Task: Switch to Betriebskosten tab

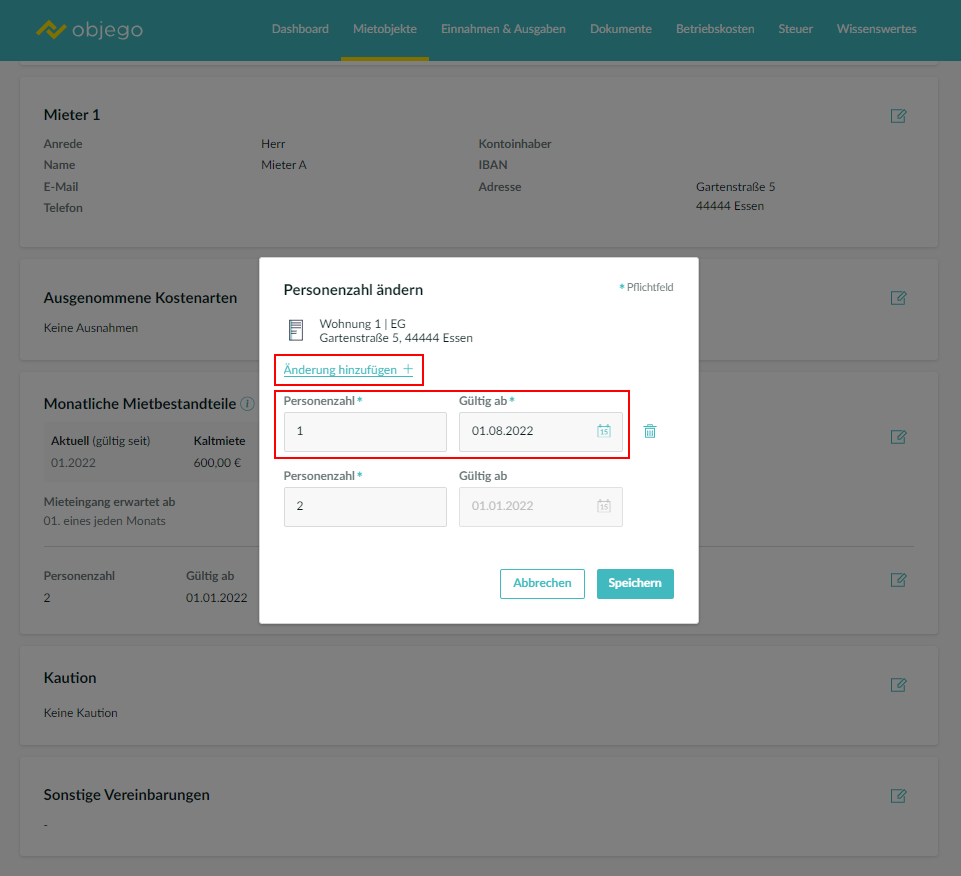Action: point(715,29)
